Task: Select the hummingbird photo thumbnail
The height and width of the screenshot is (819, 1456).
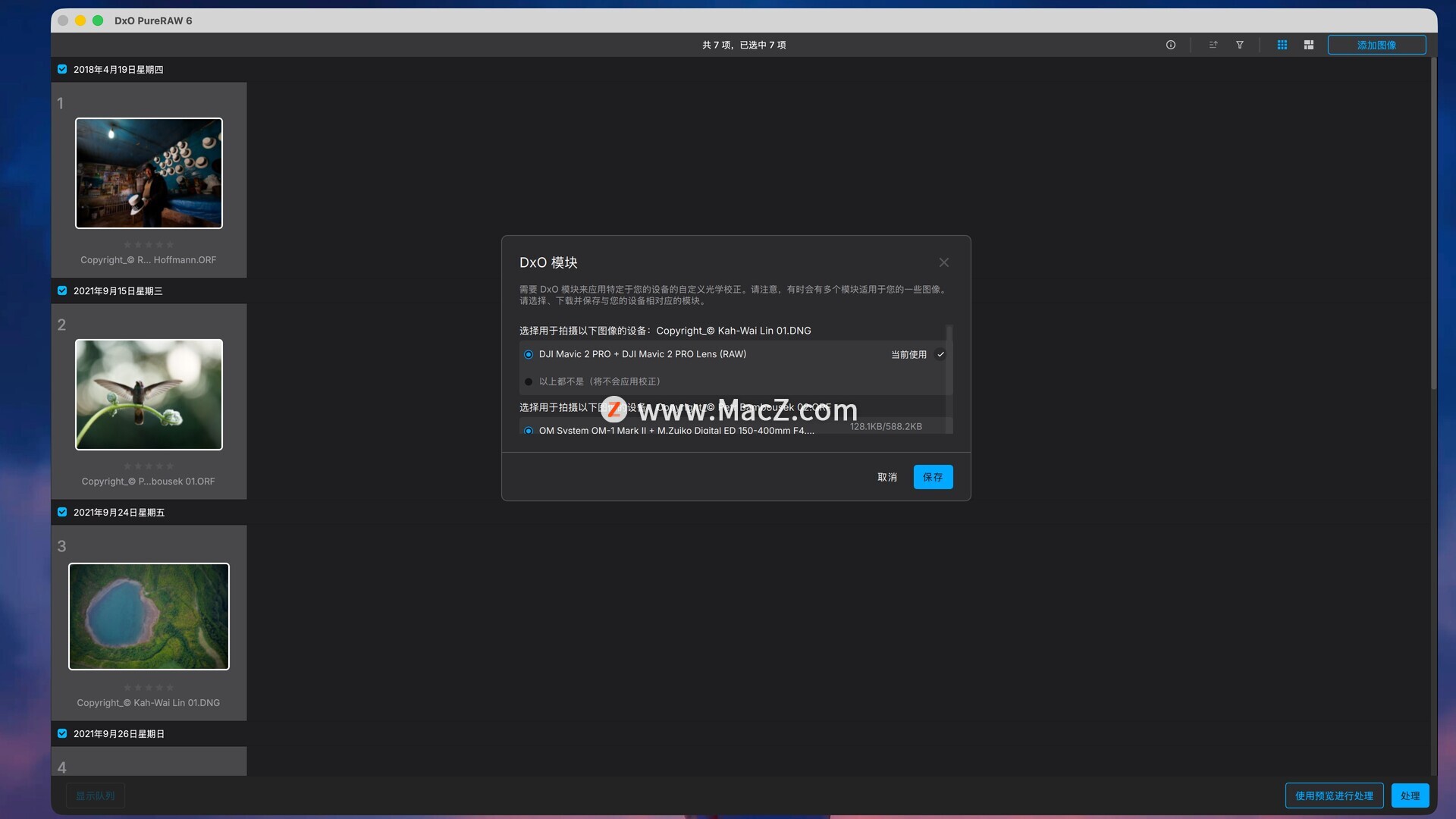Action: [149, 394]
